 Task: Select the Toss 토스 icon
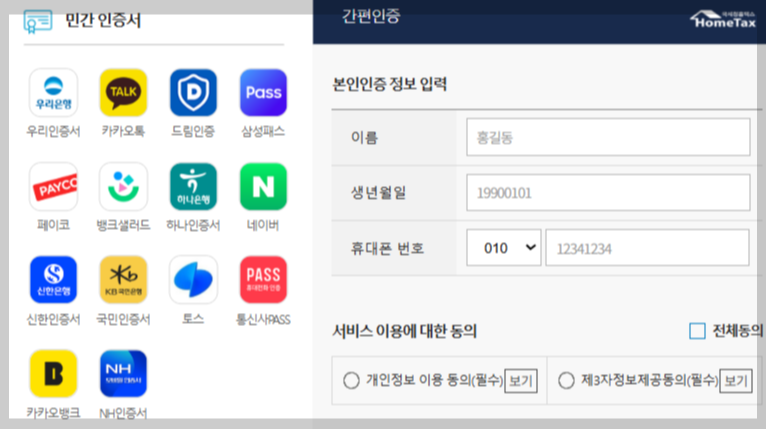click(x=193, y=280)
